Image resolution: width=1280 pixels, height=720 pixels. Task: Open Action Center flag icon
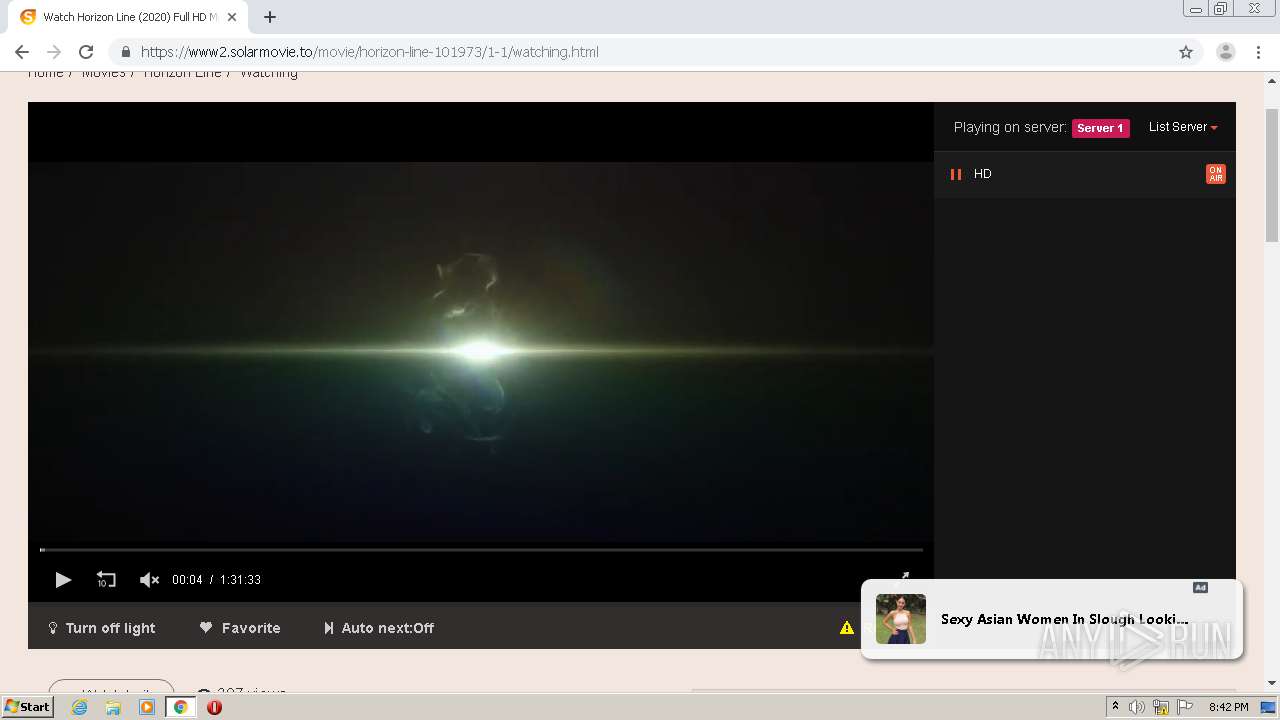1186,707
